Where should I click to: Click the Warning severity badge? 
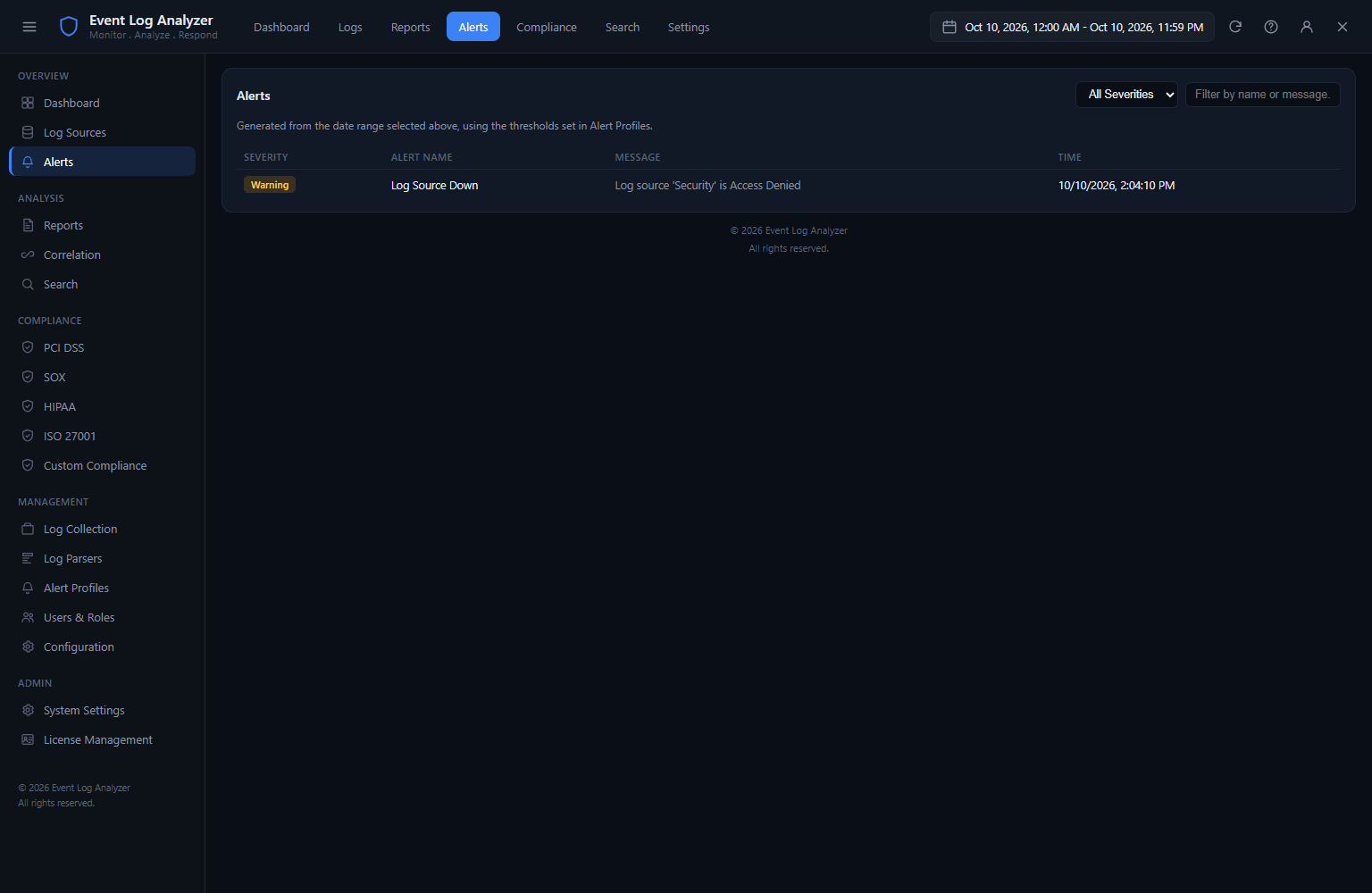point(270,185)
